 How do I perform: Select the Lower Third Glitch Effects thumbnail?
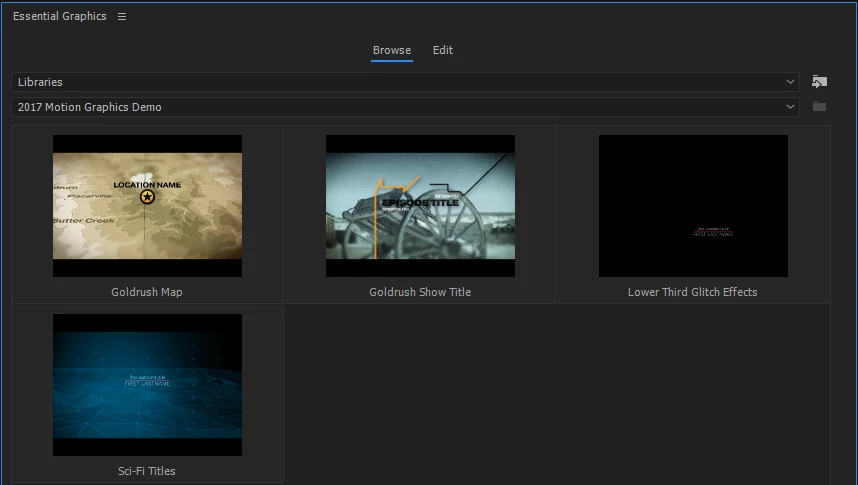tap(693, 206)
